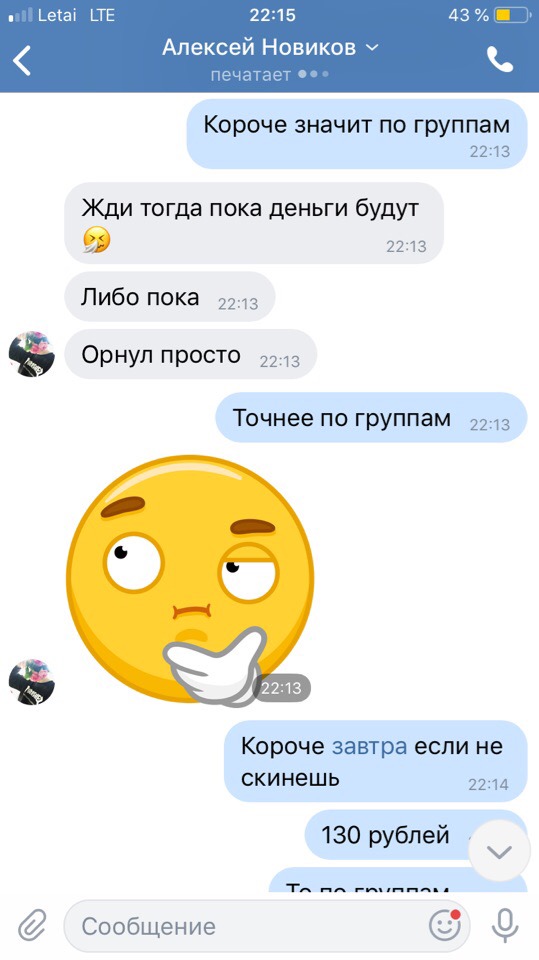This screenshot has height=960, width=539.
Task: Select the Либо пока message bubble
Action: click(170, 297)
